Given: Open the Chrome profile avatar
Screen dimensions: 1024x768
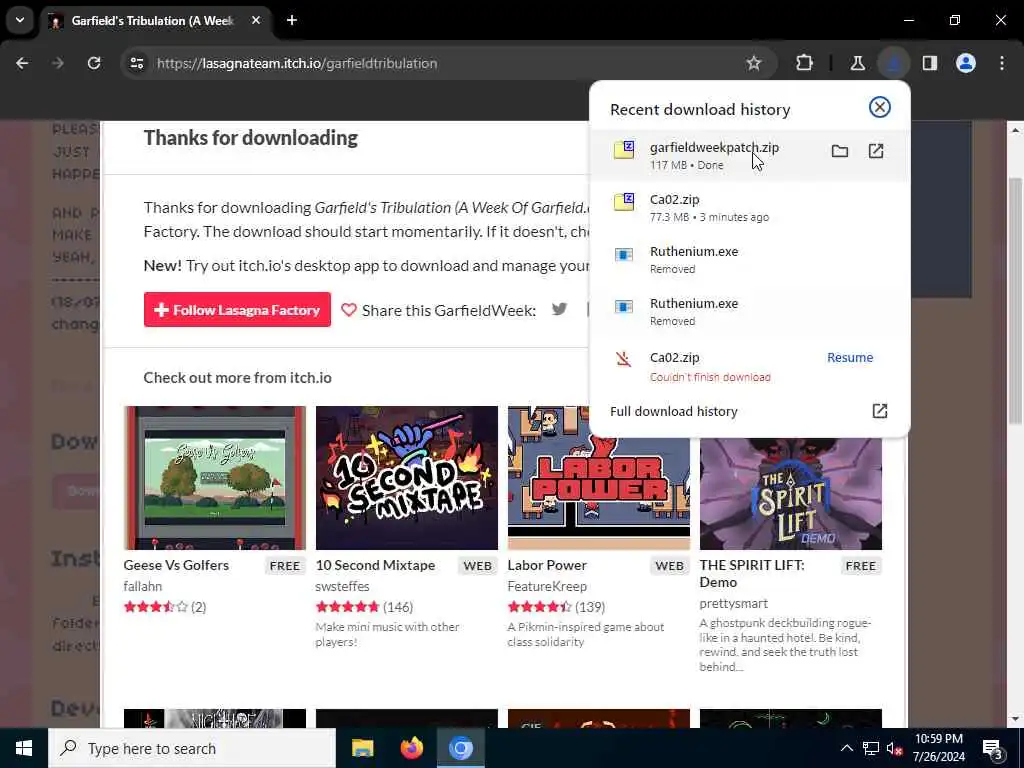Looking at the screenshot, I should (x=966, y=63).
